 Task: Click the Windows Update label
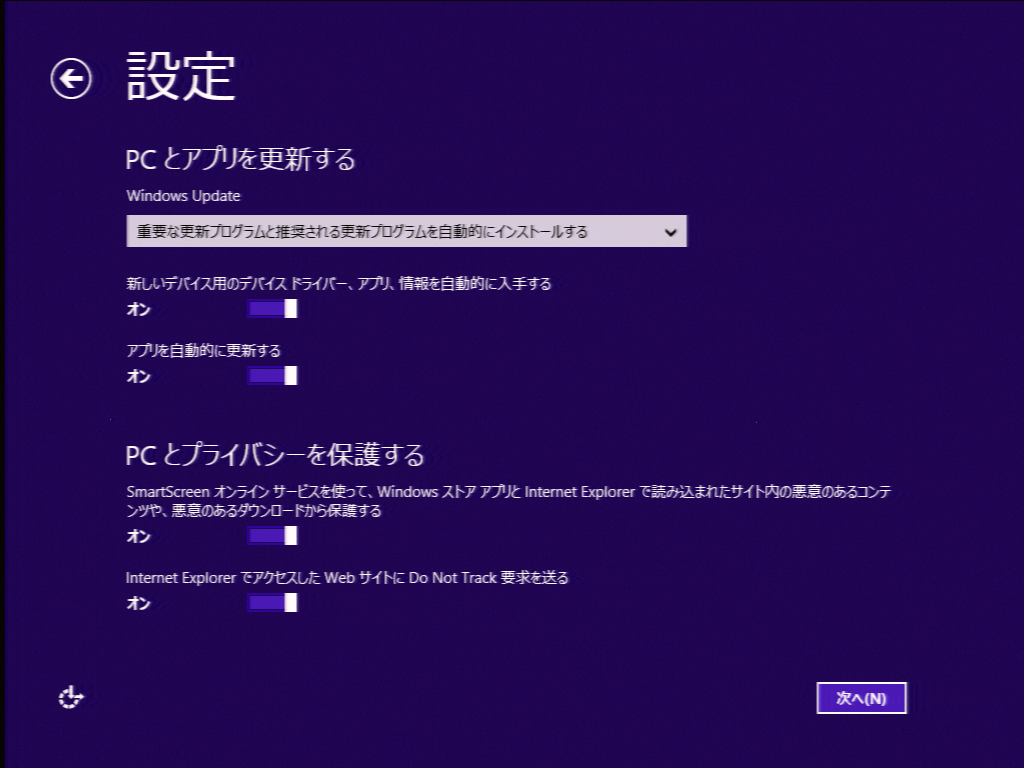pos(184,196)
